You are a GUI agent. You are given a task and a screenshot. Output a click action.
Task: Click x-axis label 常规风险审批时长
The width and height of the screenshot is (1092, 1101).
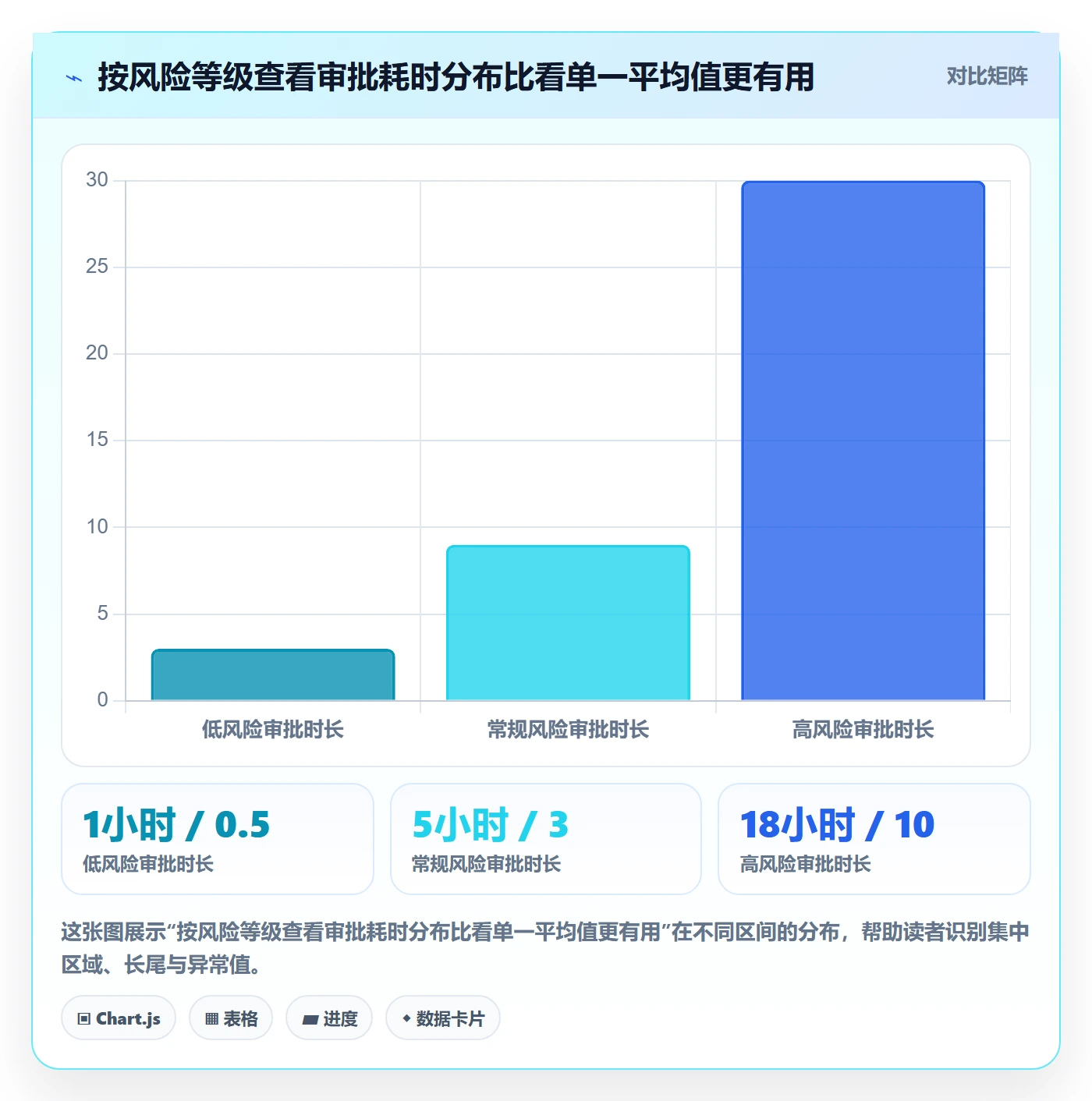(x=568, y=730)
